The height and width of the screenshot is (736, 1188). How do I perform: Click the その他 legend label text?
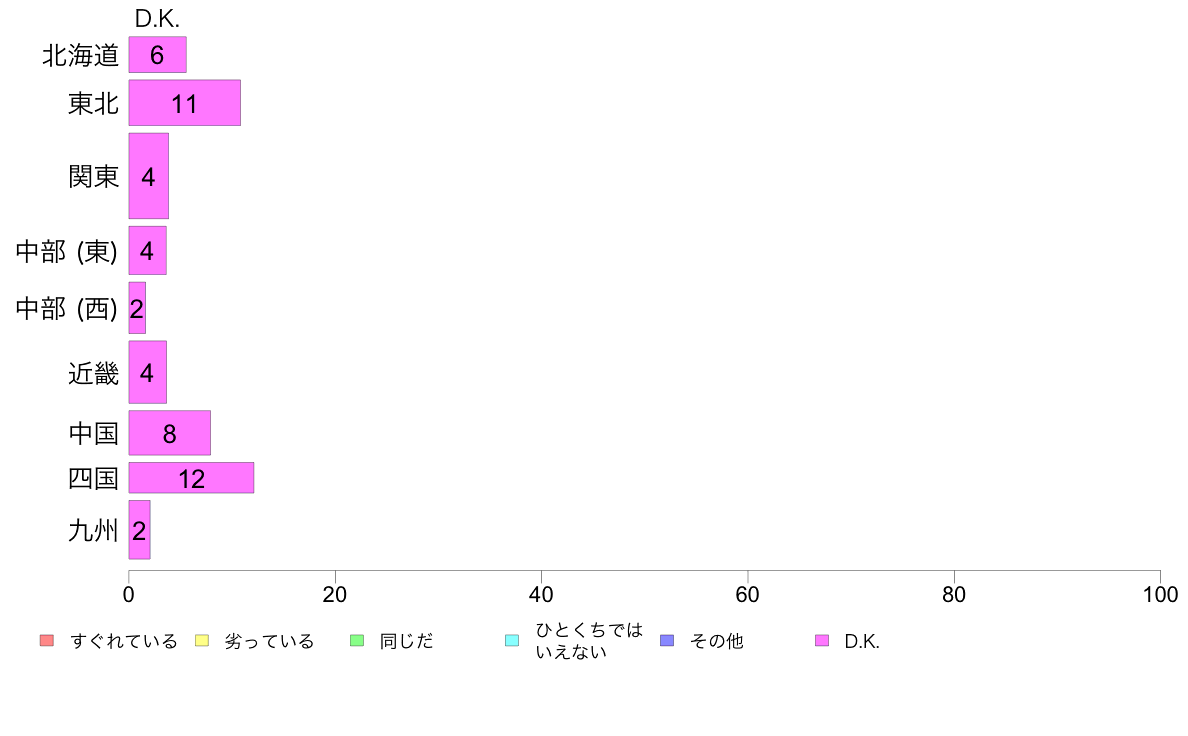click(717, 641)
